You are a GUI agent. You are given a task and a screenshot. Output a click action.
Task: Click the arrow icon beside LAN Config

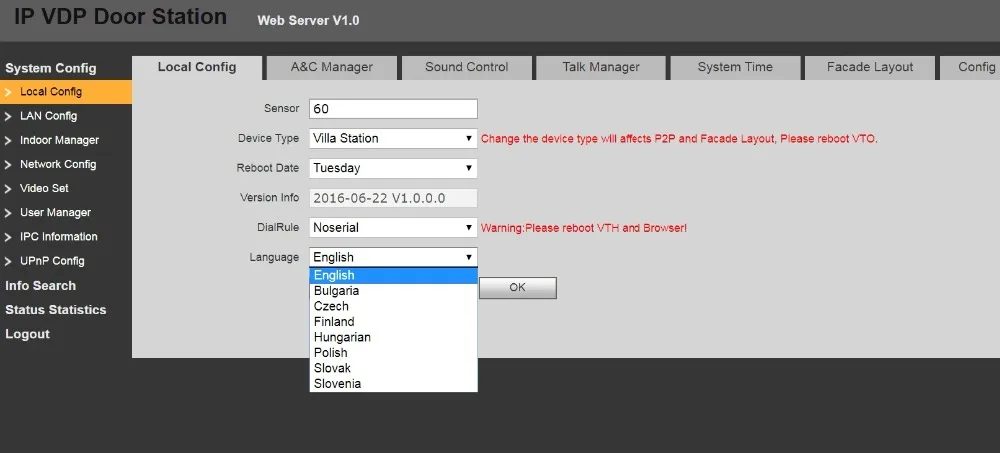coord(8,117)
